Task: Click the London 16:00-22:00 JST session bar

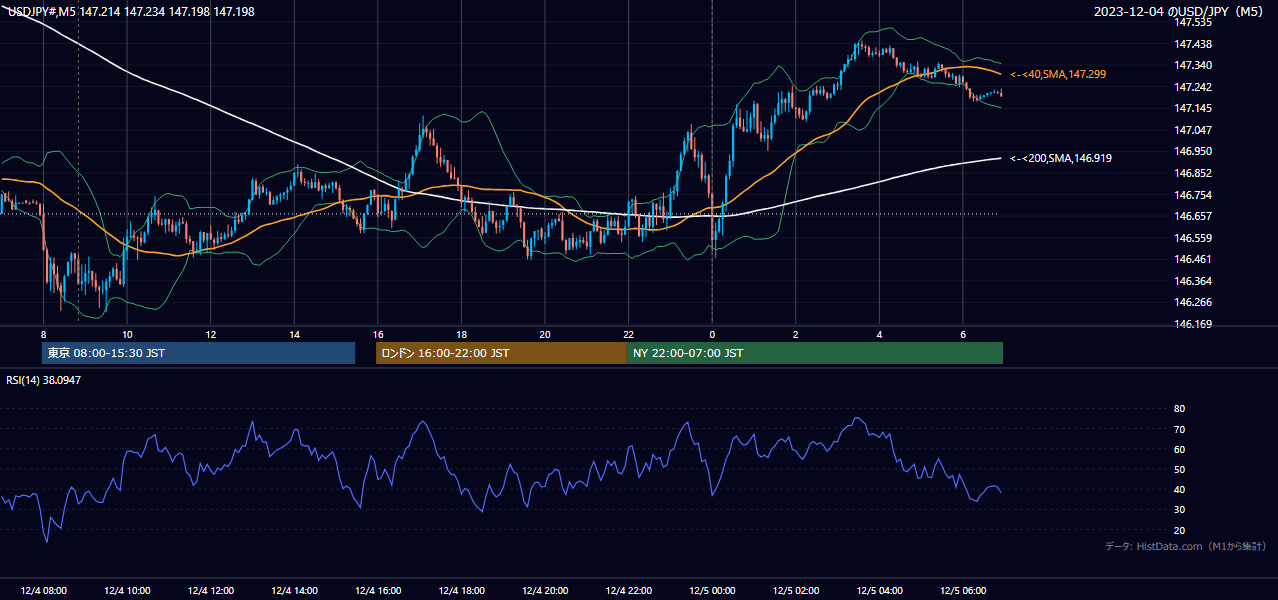Action: [501, 353]
